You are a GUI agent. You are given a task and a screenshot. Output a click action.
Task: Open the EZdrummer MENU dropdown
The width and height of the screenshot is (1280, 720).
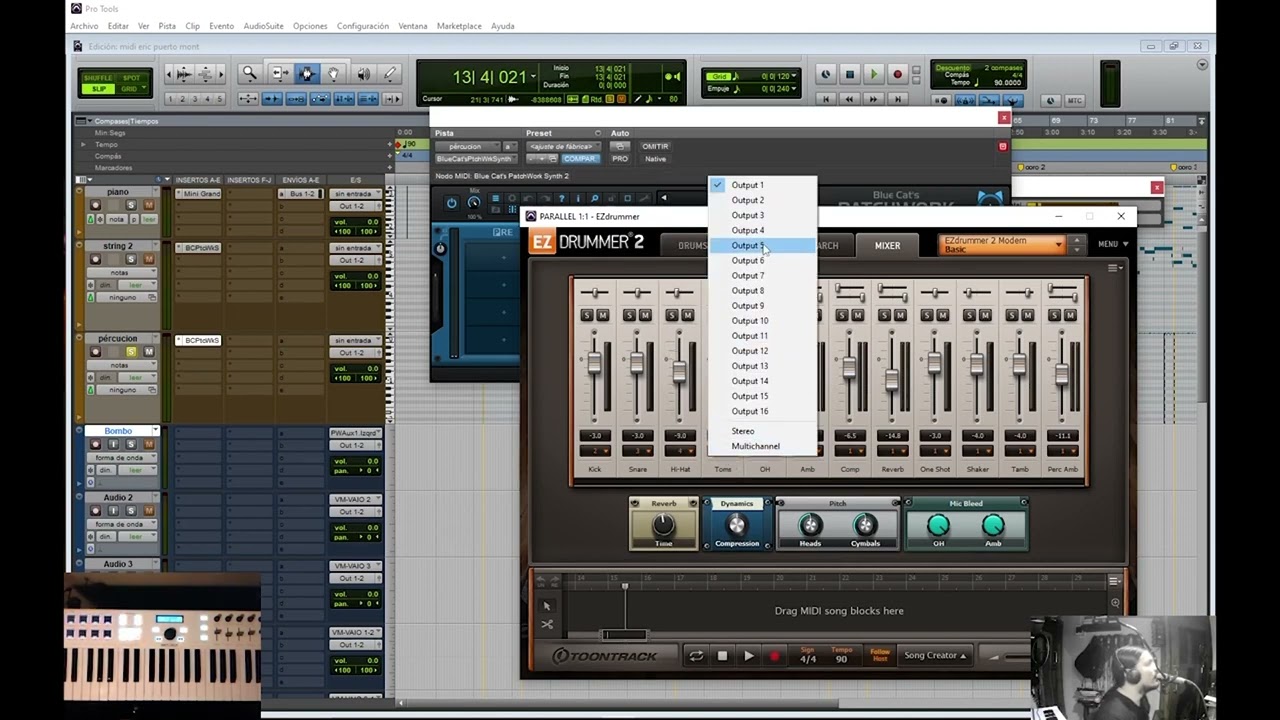click(x=1112, y=244)
